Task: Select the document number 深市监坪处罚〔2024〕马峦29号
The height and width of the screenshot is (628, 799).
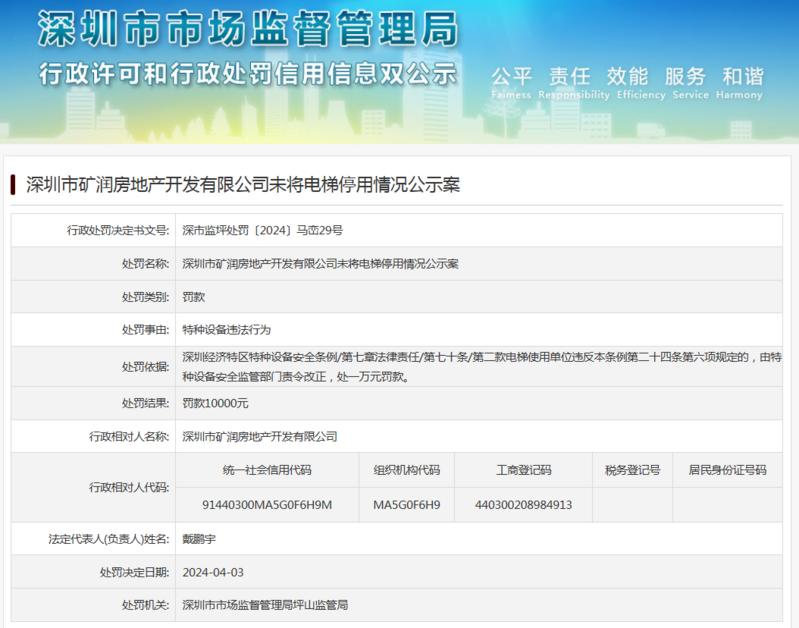Action: (x=262, y=230)
